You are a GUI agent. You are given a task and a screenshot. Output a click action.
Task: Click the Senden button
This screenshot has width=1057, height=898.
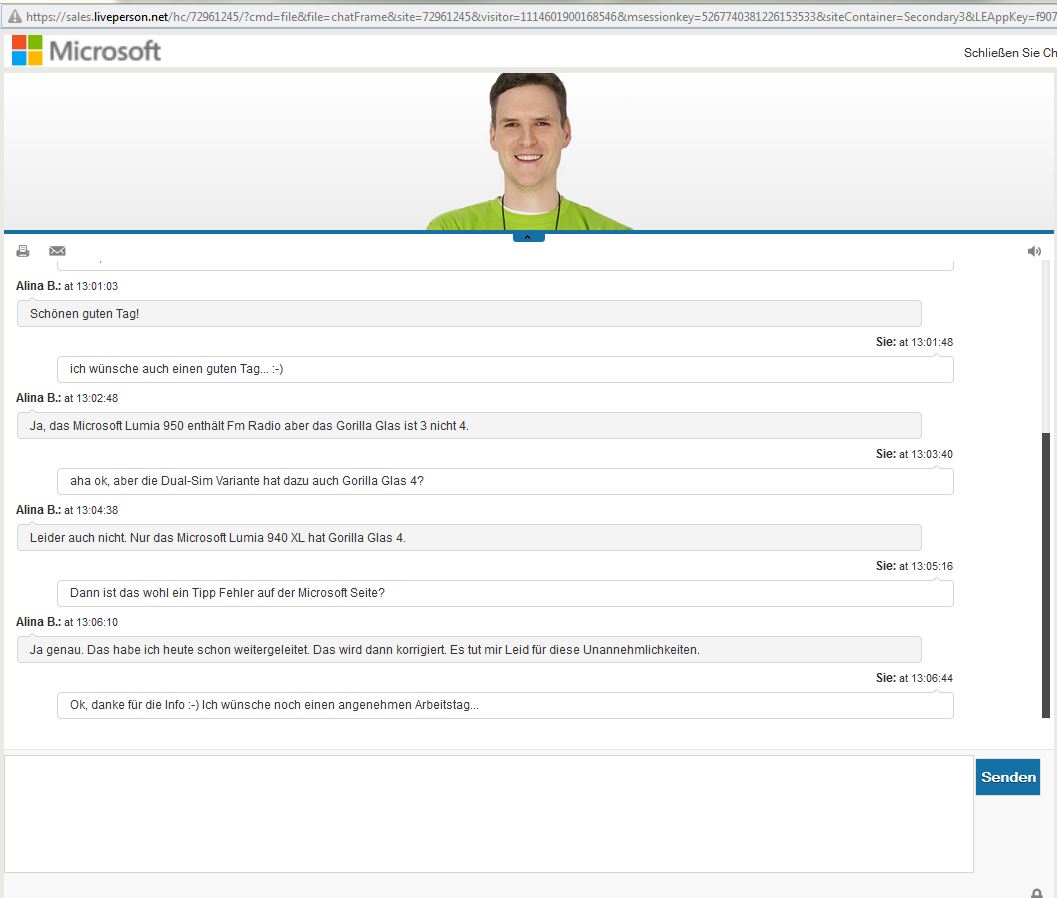point(1008,777)
